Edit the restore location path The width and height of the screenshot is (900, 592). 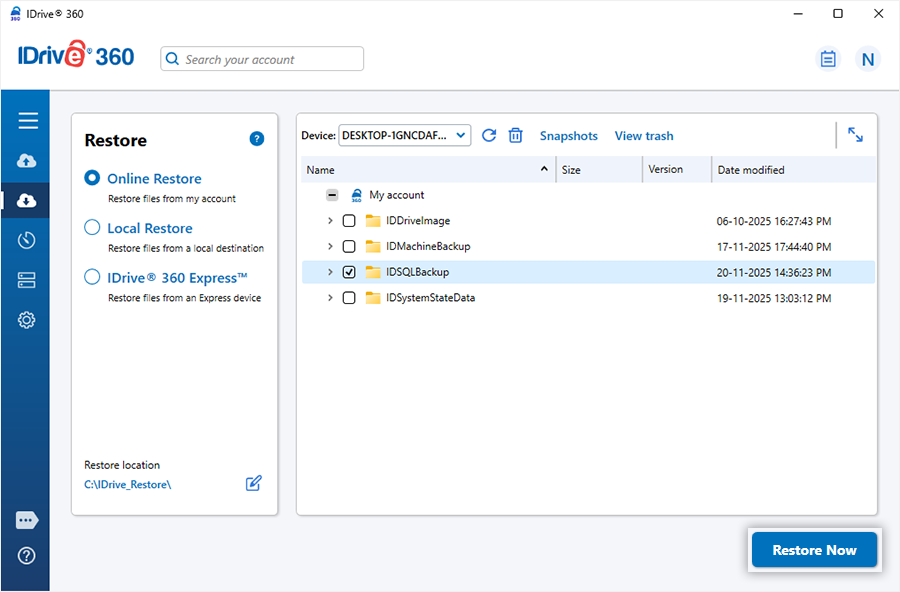point(254,484)
